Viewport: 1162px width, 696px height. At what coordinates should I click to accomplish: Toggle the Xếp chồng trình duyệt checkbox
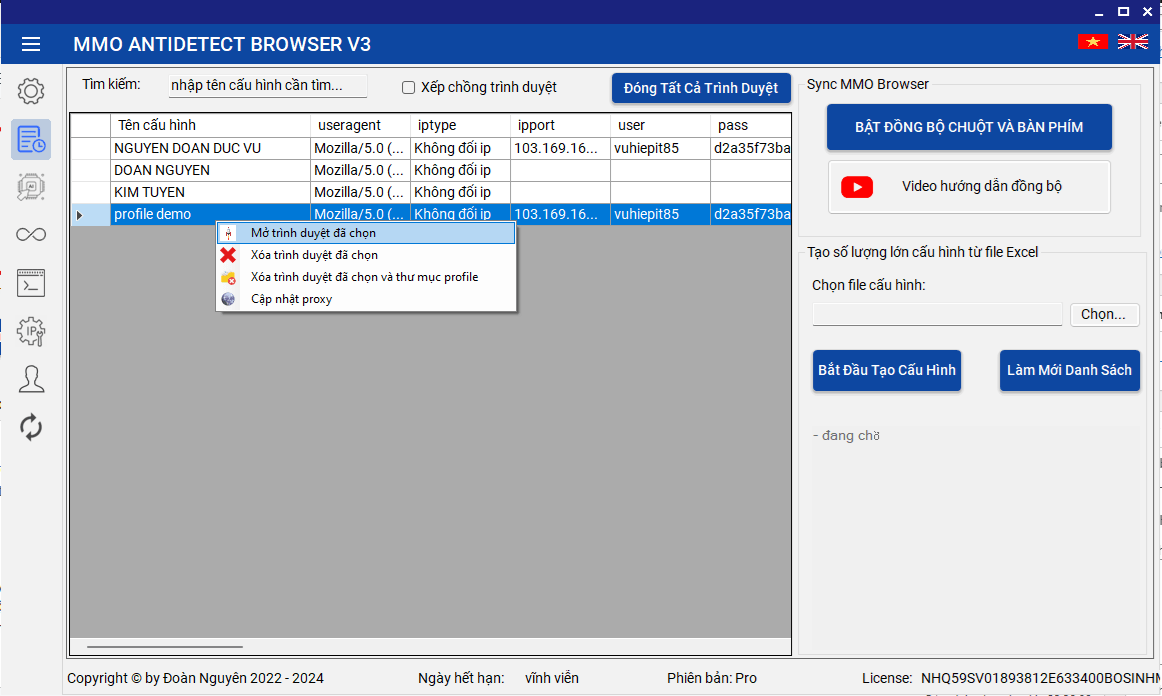pyautogui.click(x=408, y=87)
